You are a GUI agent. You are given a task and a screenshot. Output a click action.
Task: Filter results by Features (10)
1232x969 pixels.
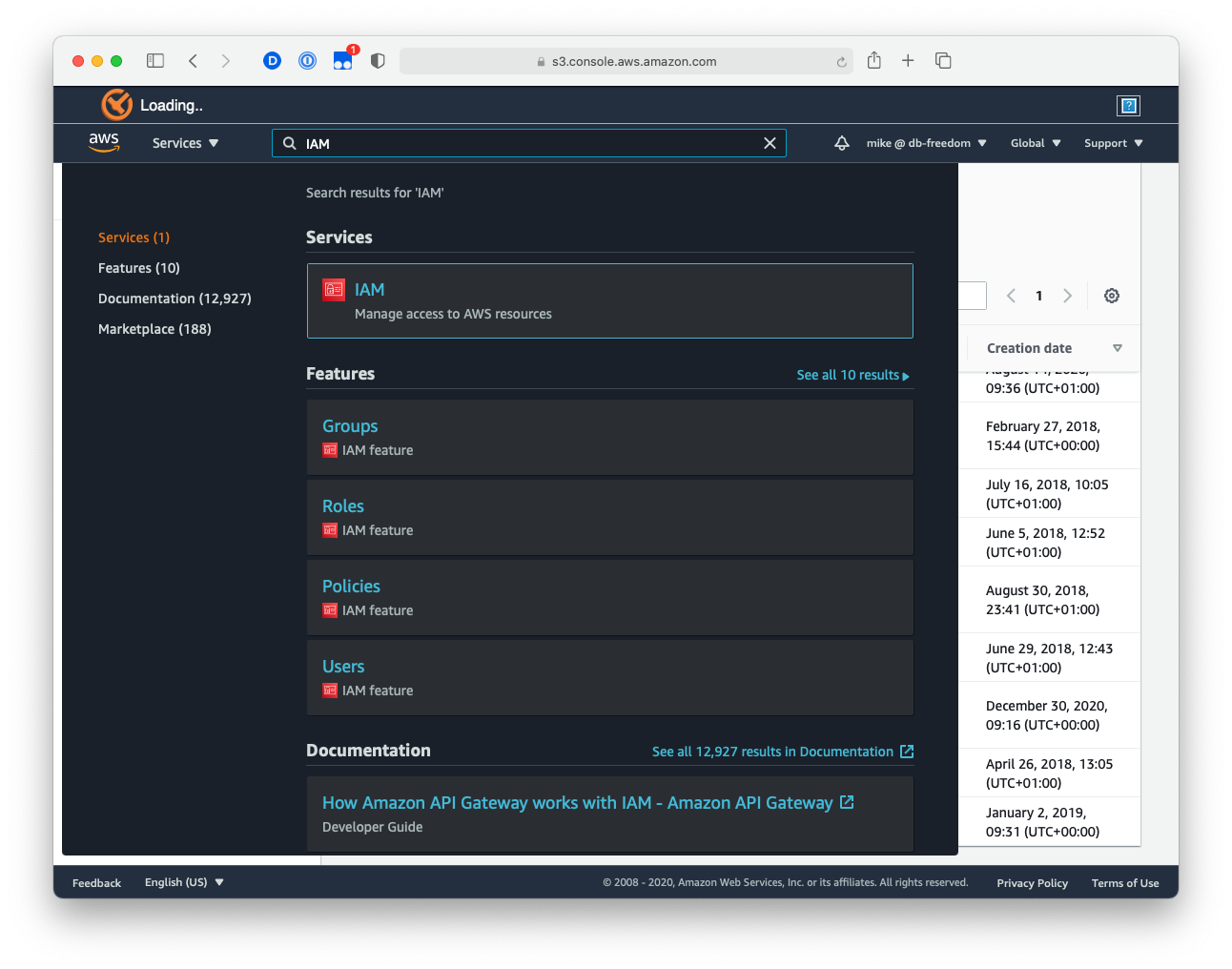[139, 268]
